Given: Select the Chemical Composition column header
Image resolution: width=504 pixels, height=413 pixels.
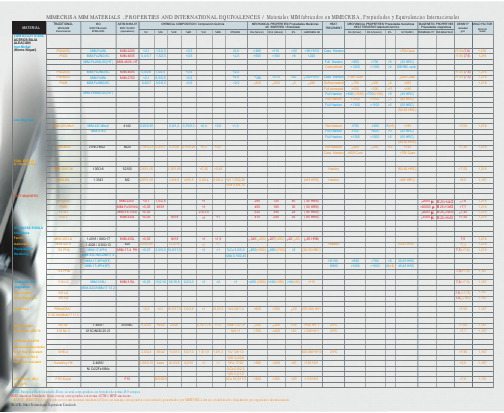Looking at the screenshot, I should tap(193, 24).
